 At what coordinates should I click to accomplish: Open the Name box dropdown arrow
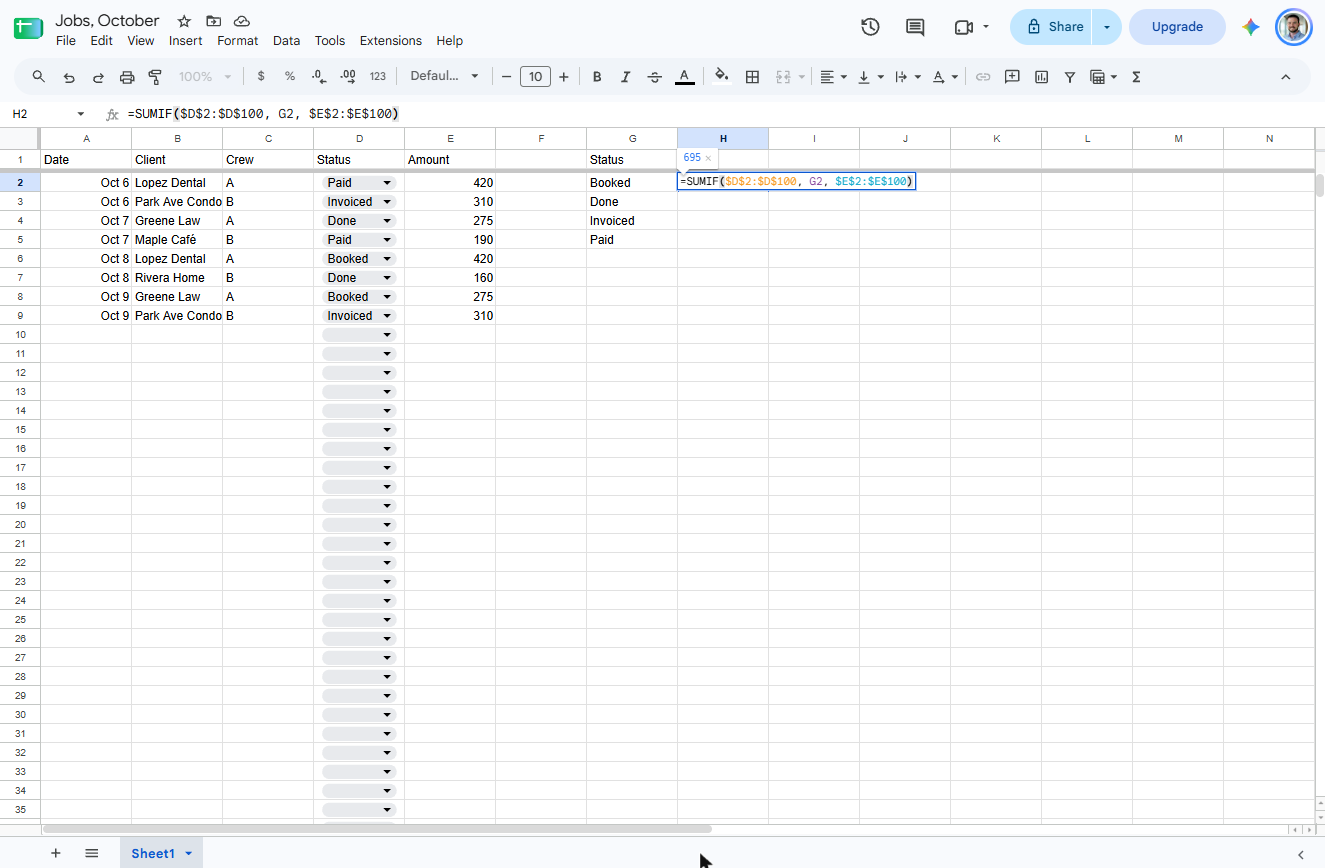click(81, 114)
